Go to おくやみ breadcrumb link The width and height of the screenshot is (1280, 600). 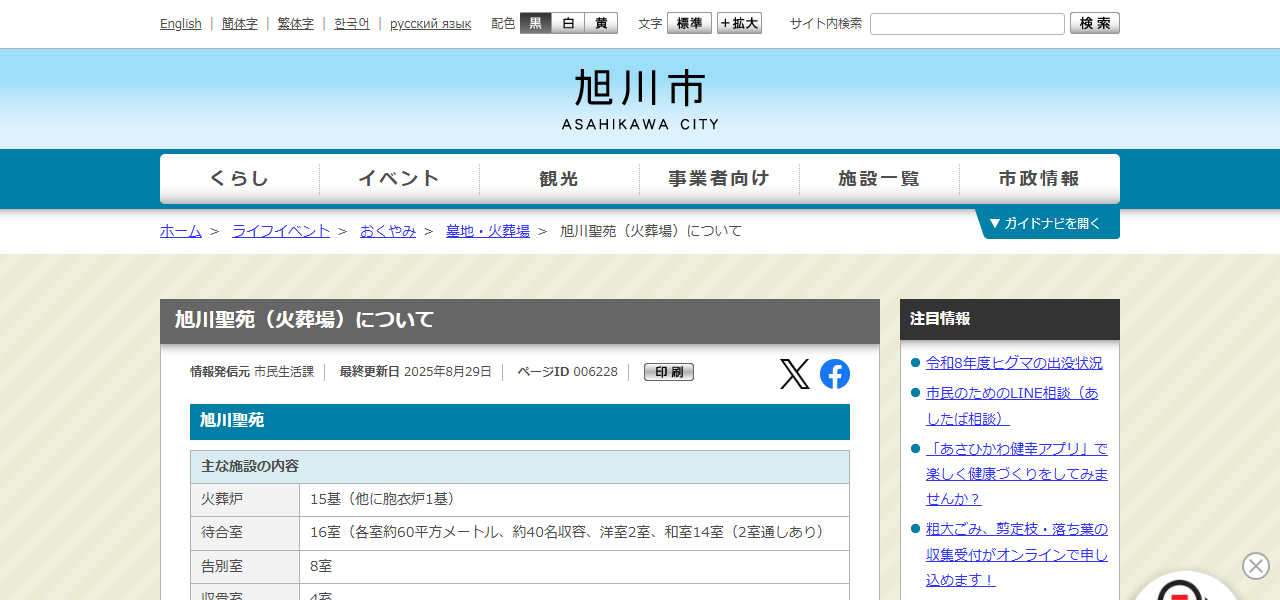point(388,231)
